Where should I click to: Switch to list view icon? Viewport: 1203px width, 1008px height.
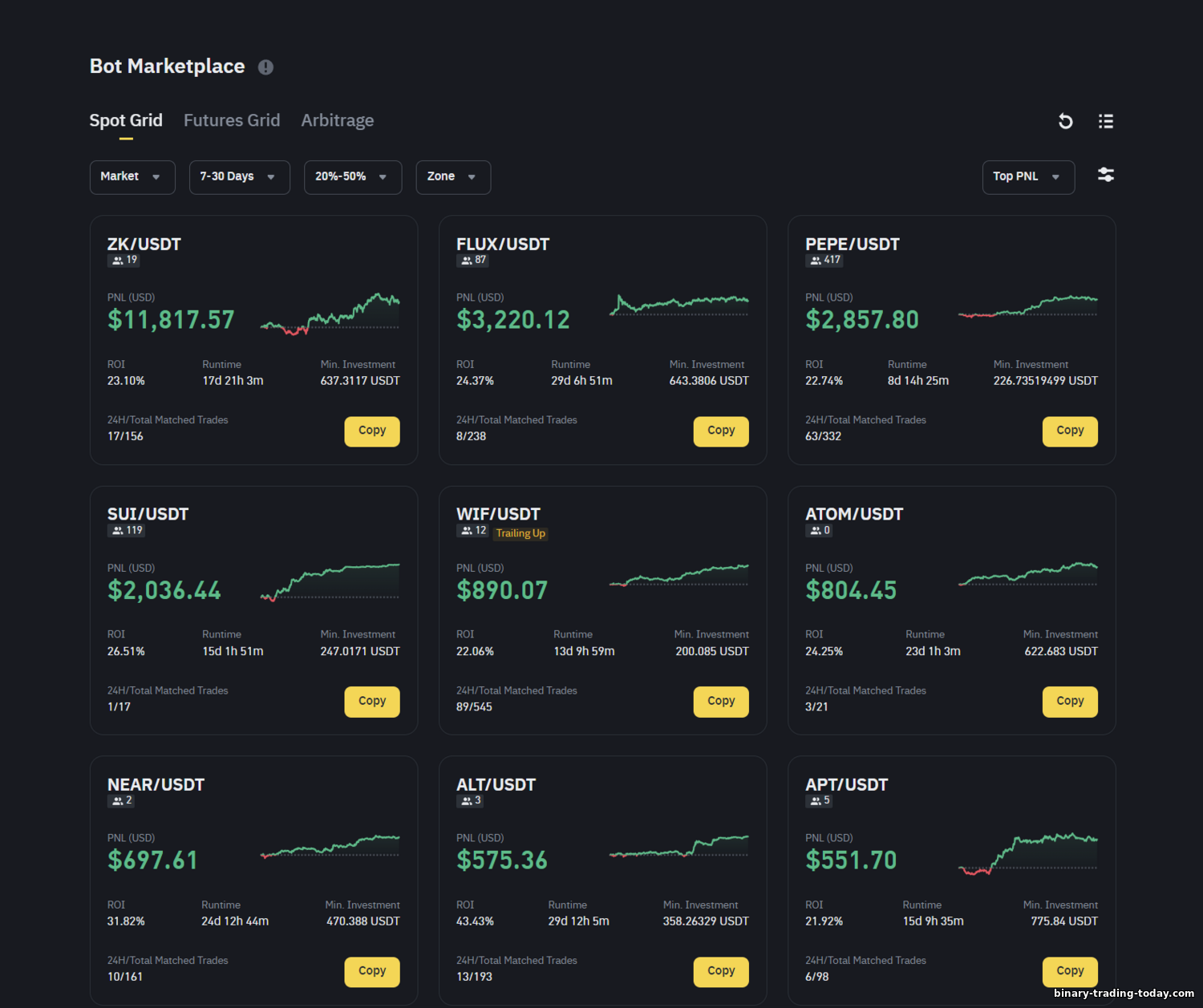coord(1106,121)
